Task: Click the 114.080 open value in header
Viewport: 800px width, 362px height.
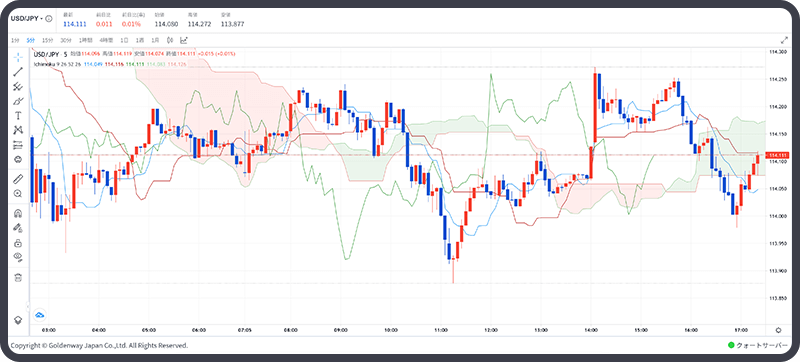Action: click(166, 24)
